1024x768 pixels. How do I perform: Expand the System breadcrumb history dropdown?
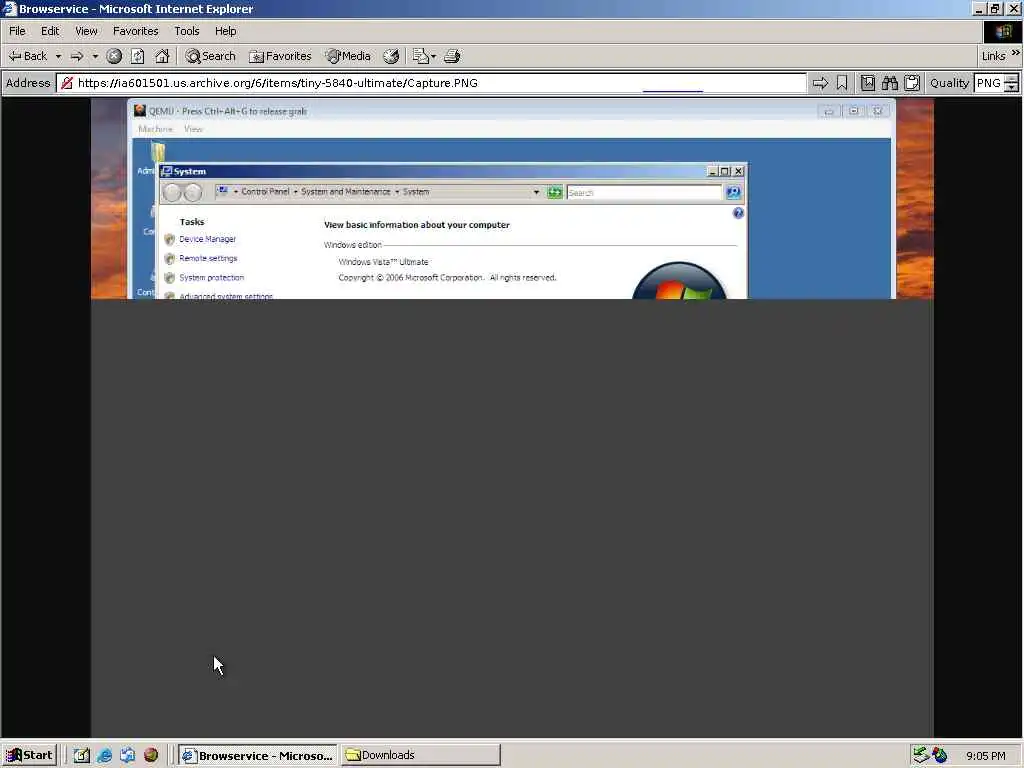click(x=536, y=192)
